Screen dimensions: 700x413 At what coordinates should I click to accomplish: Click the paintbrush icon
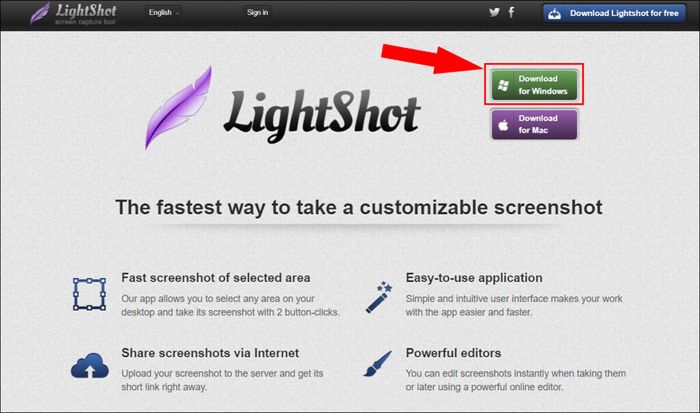377,363
